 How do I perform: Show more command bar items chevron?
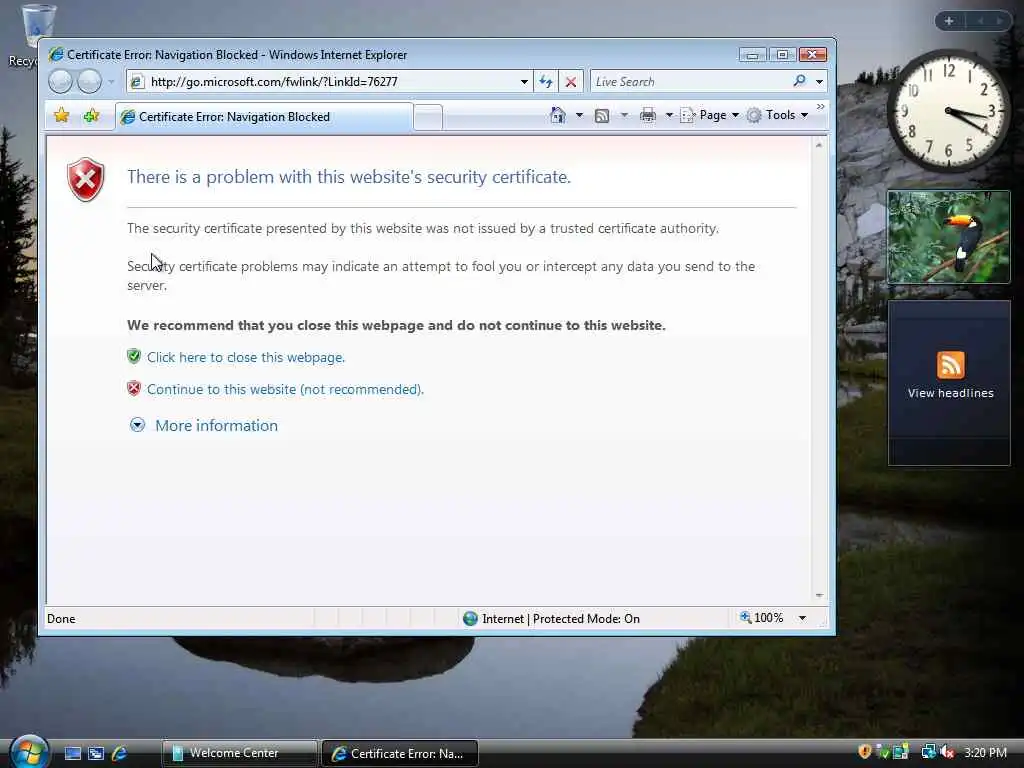click(820, 106)
